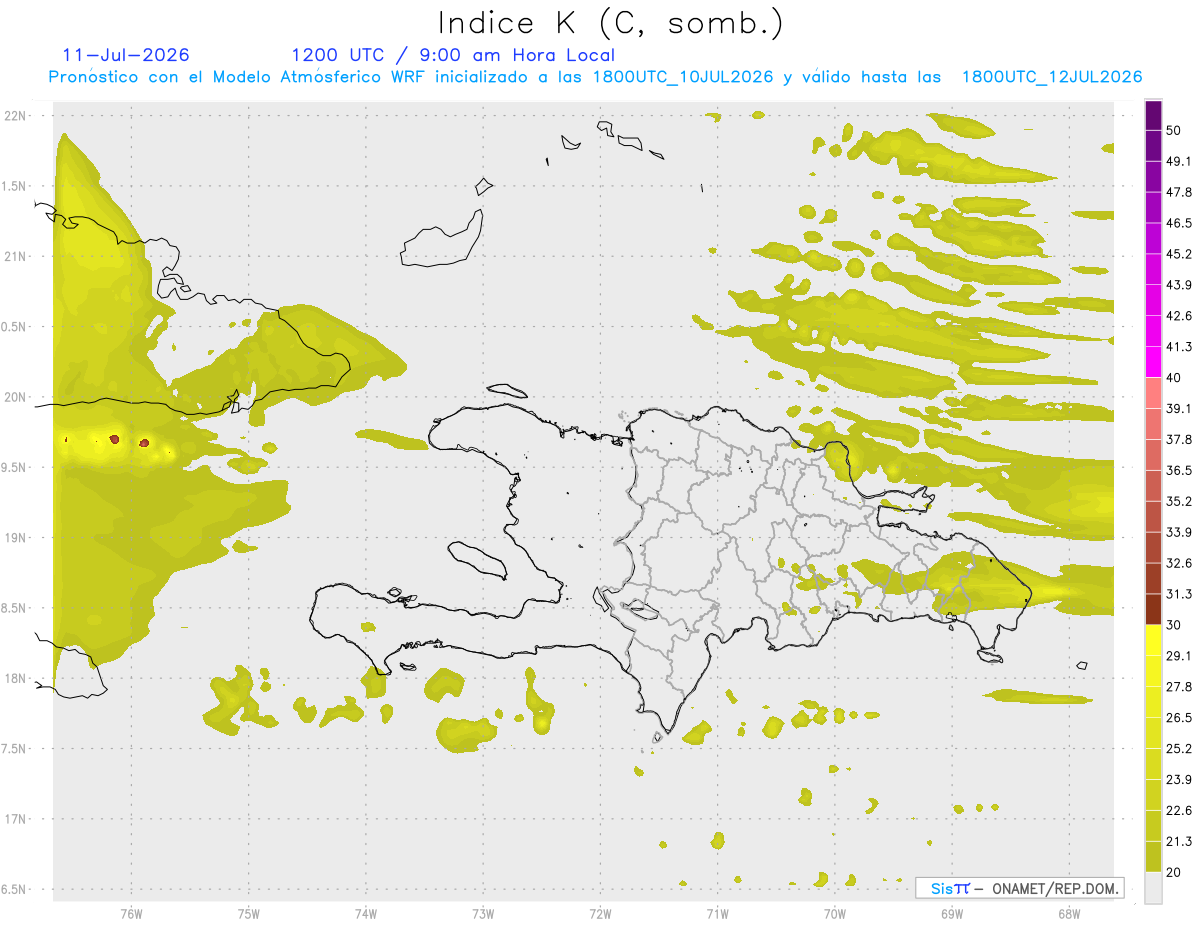The width and height of the screenshot is (1200, 927).
Task: Click the colorbar value "23.9"
Action: (1179, 780)
